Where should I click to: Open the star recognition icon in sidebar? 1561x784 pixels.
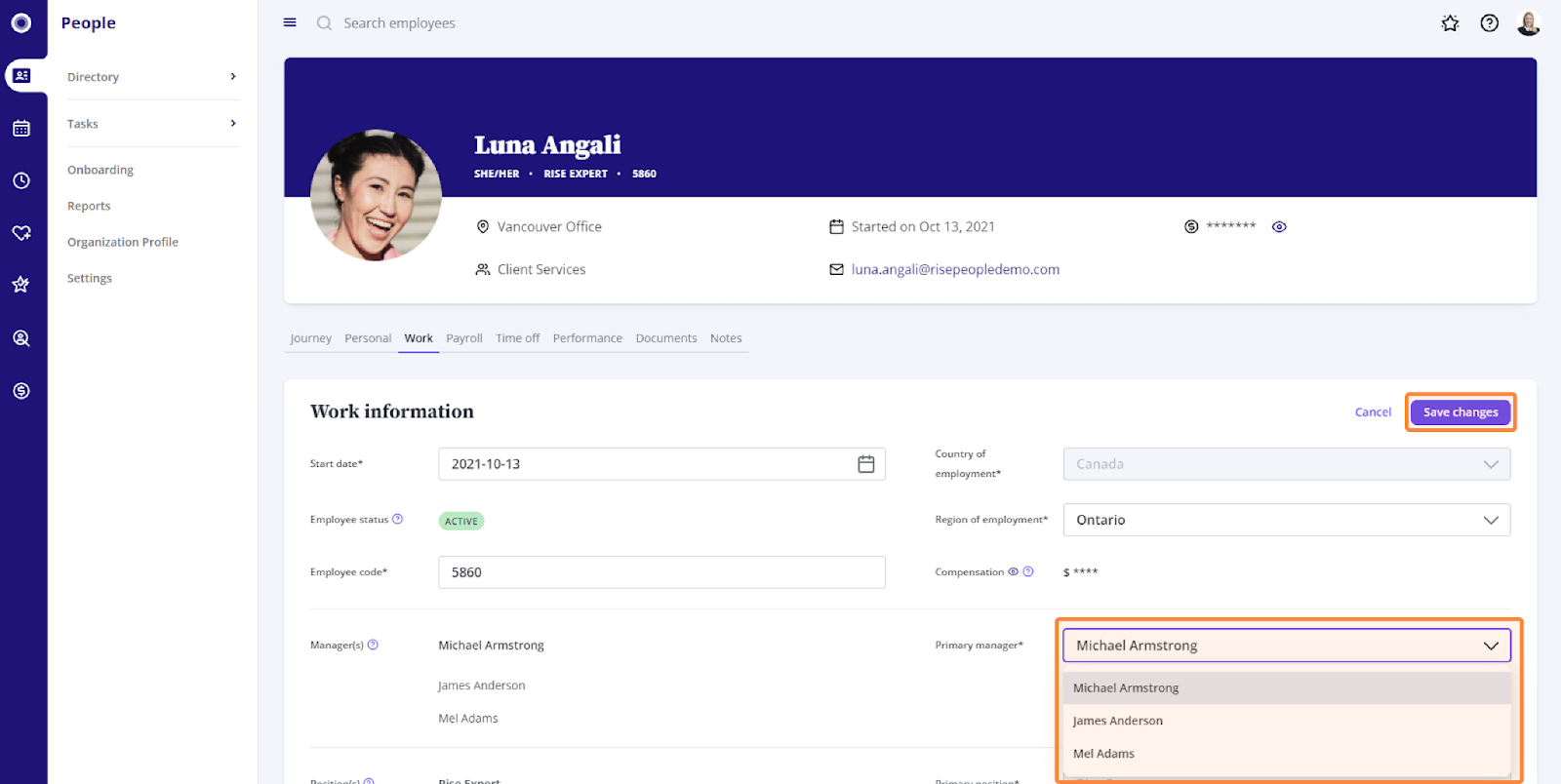click(21, 285)
